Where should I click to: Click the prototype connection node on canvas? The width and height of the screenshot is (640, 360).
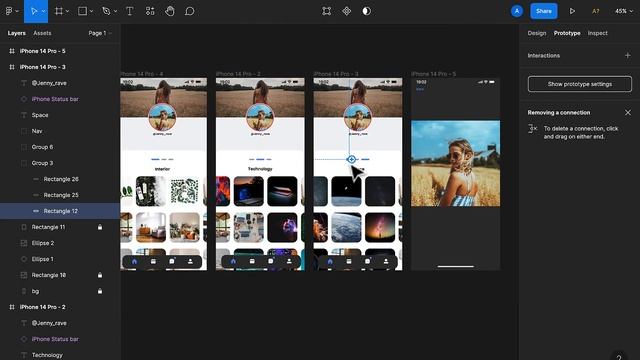[x=351, y=159]
